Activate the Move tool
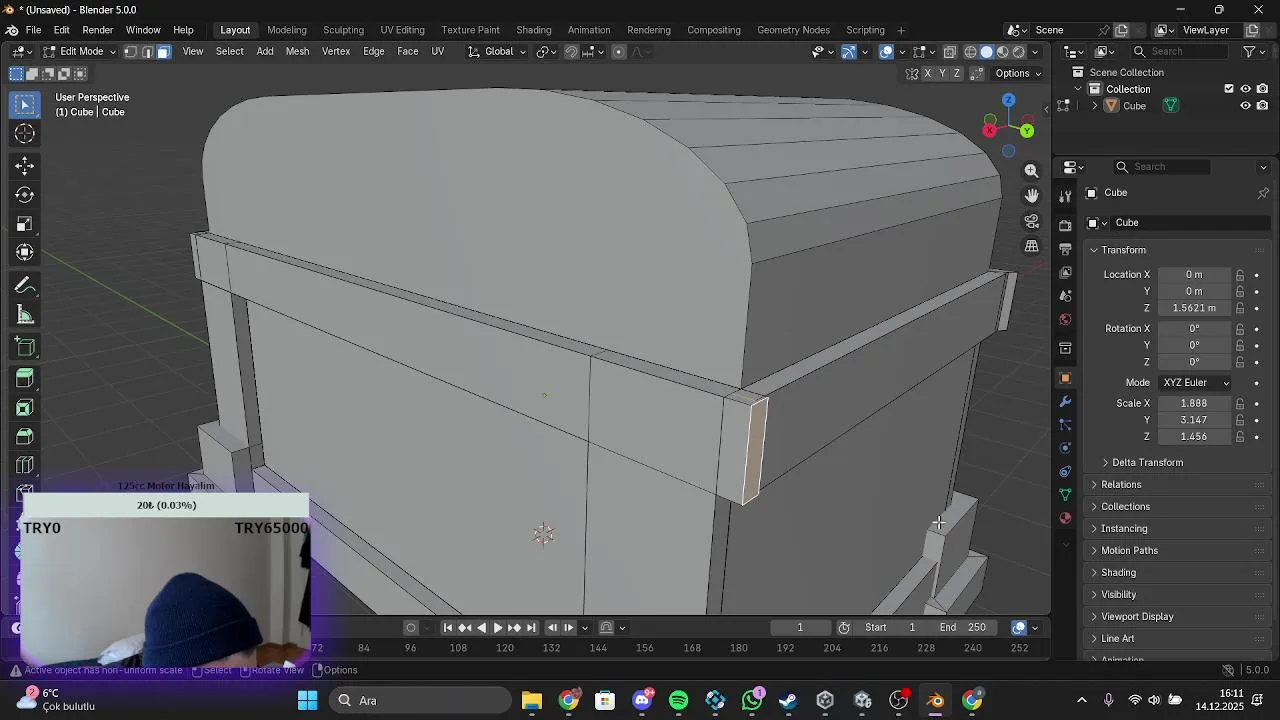 [x=25, y=166]
